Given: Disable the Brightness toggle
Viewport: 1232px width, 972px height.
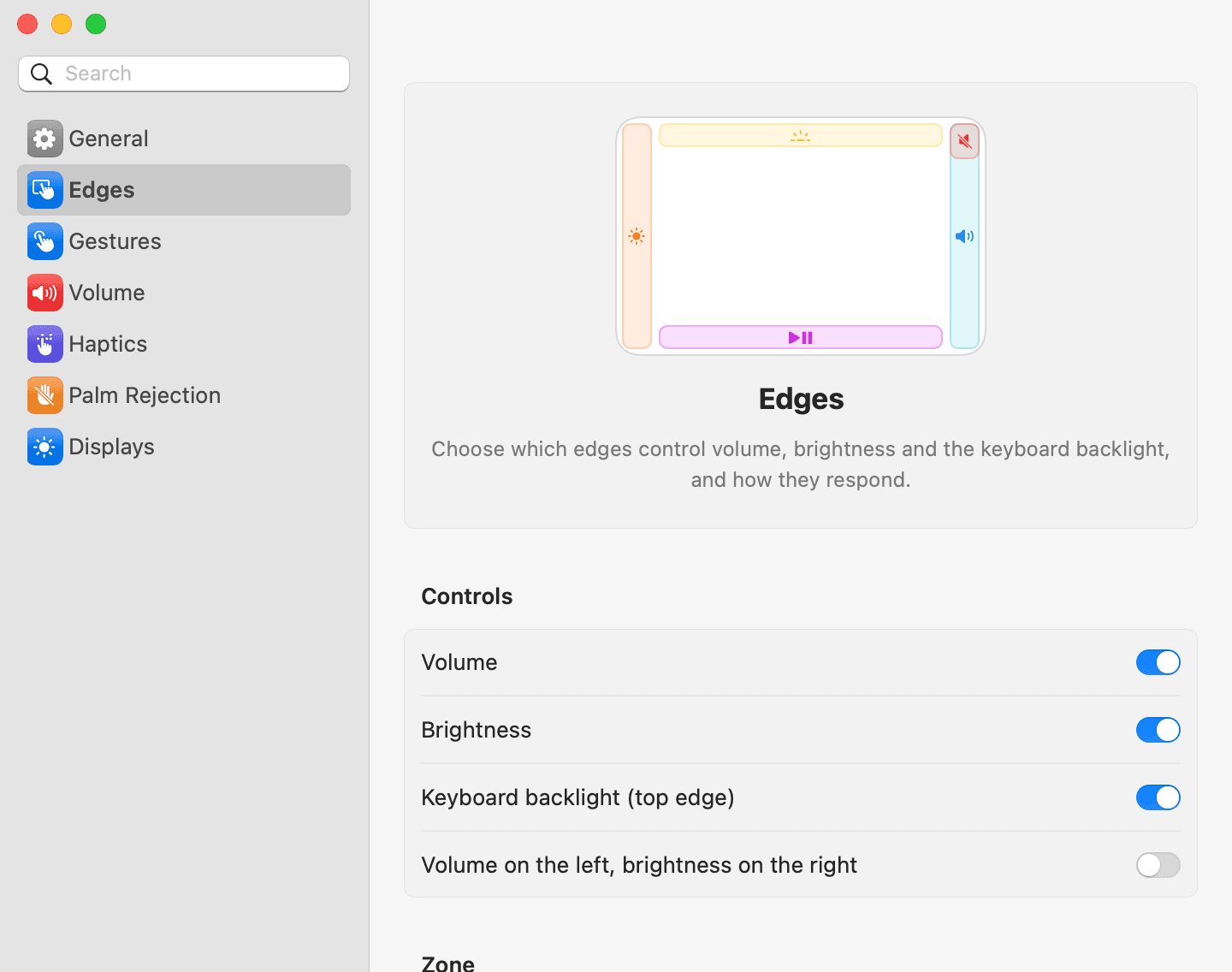Looking at the screenshot, I should pyautogui.click(x=1158, y=730).
